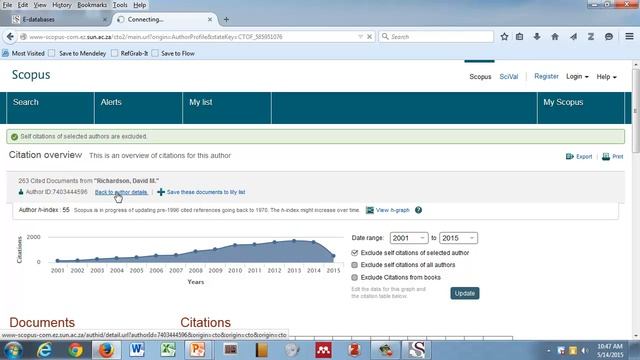Expand the Help dropdown menu
Viewport: 640px width, 360px height.
606,76
